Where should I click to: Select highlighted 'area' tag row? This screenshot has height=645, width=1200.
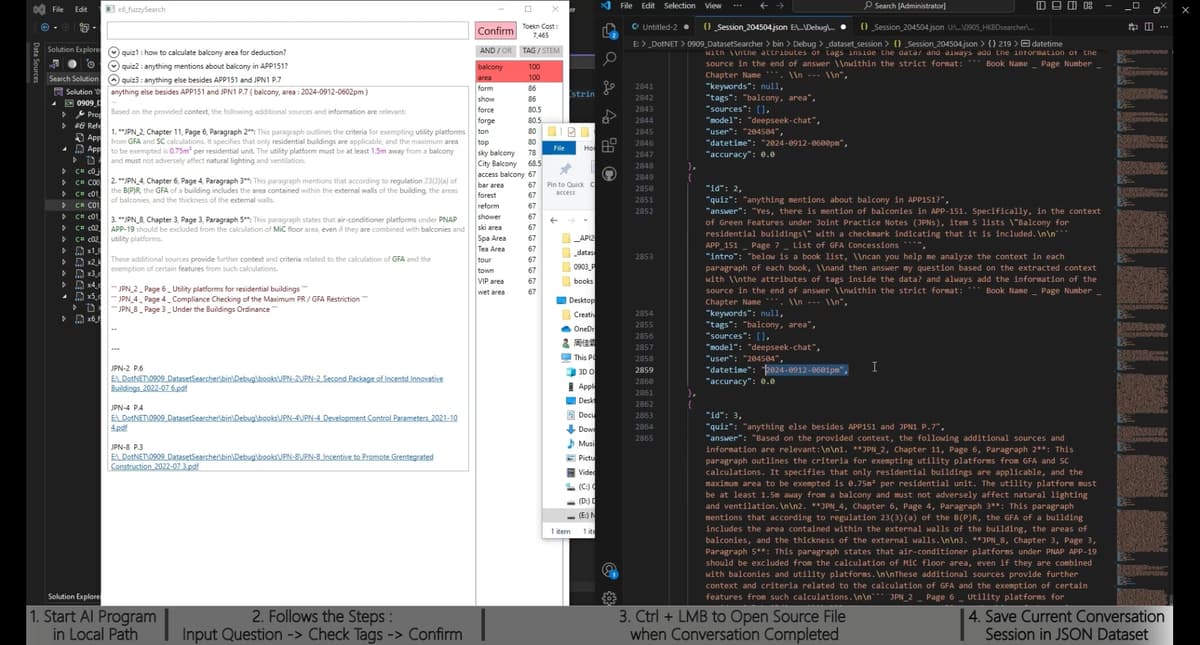519,77
